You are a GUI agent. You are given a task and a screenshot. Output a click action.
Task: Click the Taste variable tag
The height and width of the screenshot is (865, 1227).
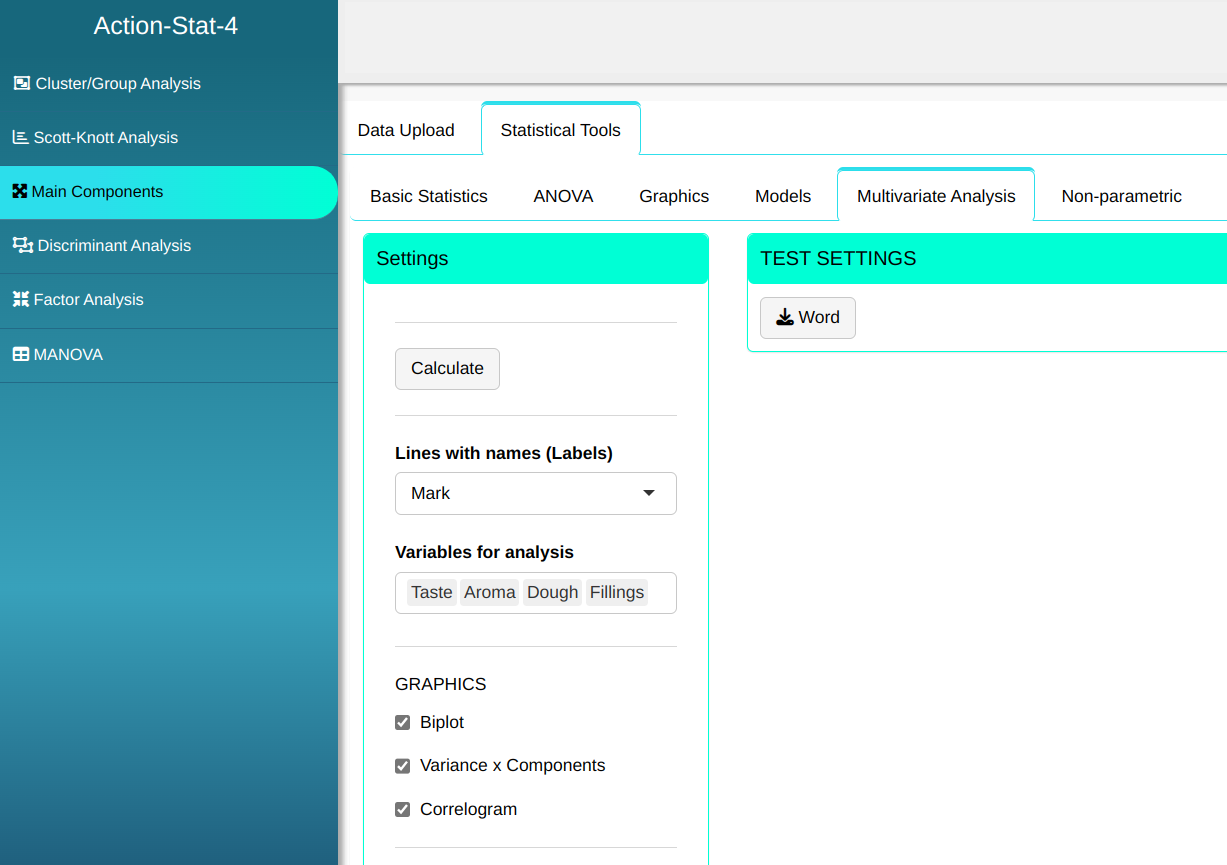(431, 593)
